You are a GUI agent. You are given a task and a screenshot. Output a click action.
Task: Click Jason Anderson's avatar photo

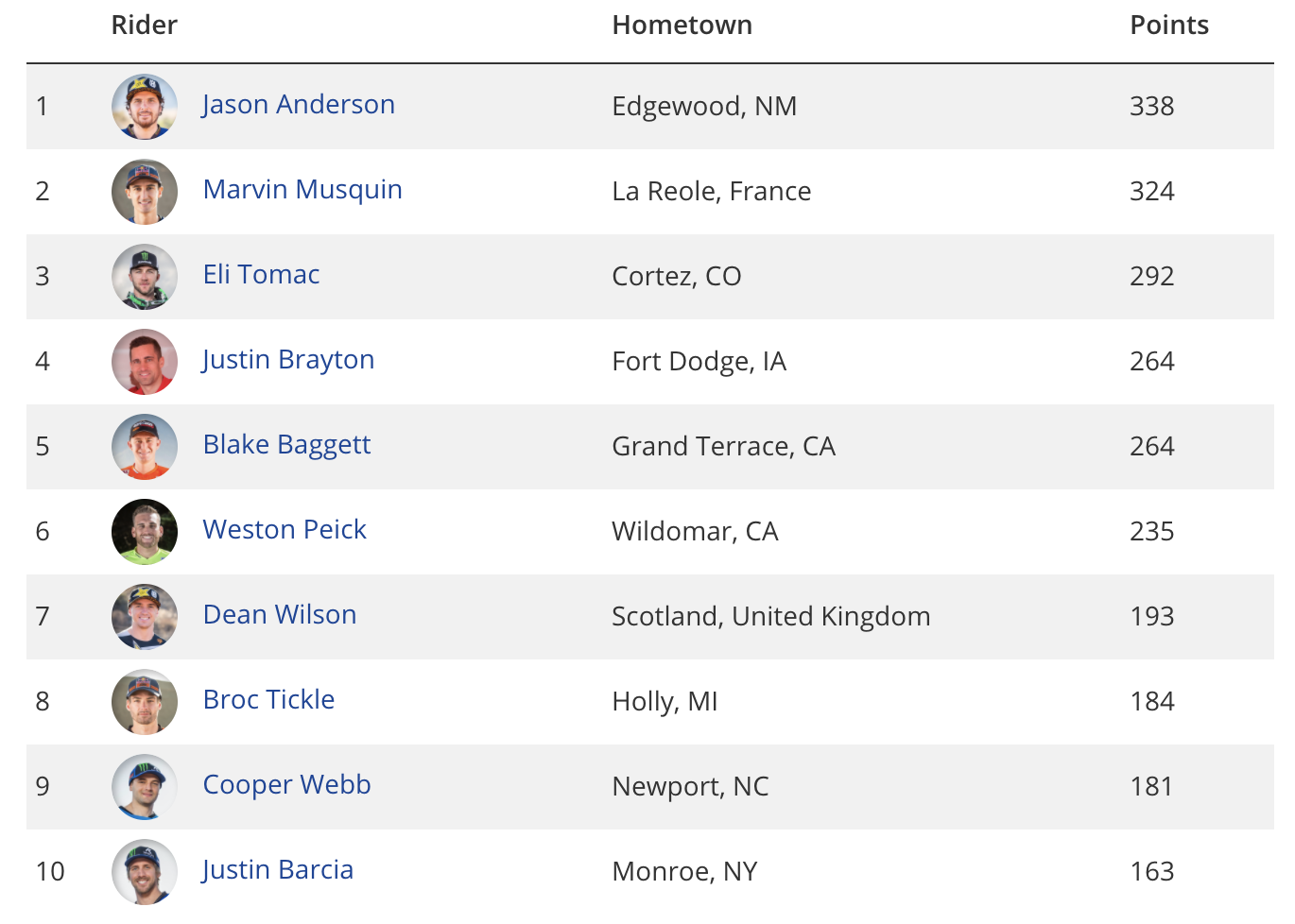pos(145,107)
